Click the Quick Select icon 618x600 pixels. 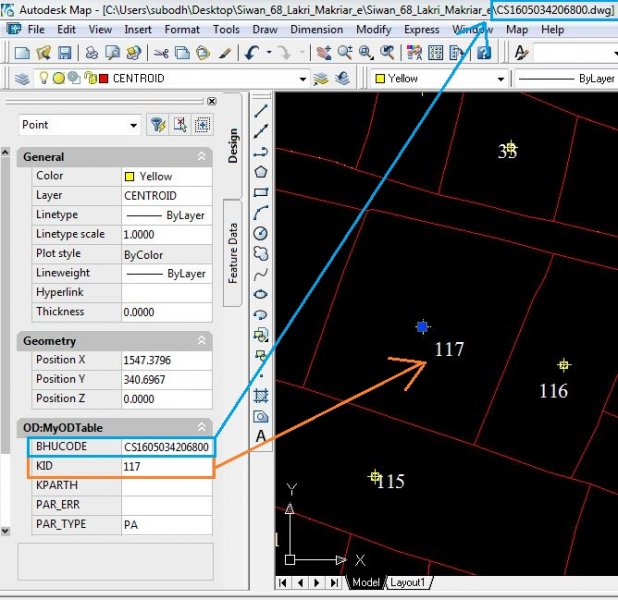click(x=157, y=125)
